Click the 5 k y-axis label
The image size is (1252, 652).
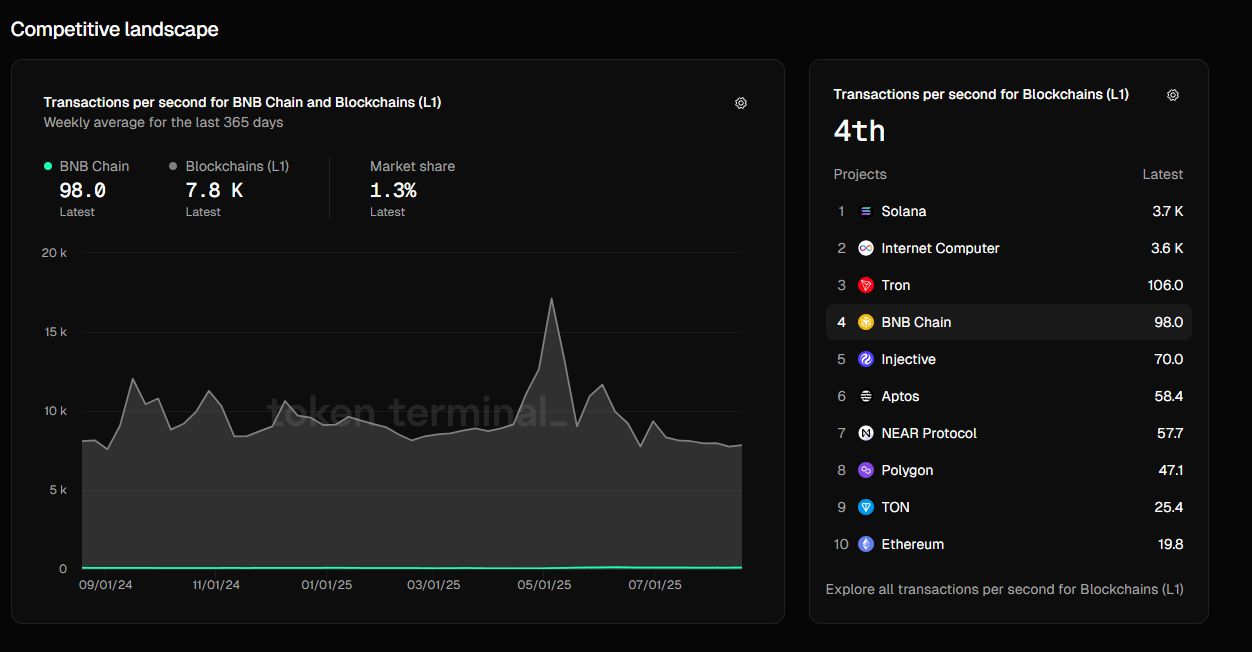58,490
